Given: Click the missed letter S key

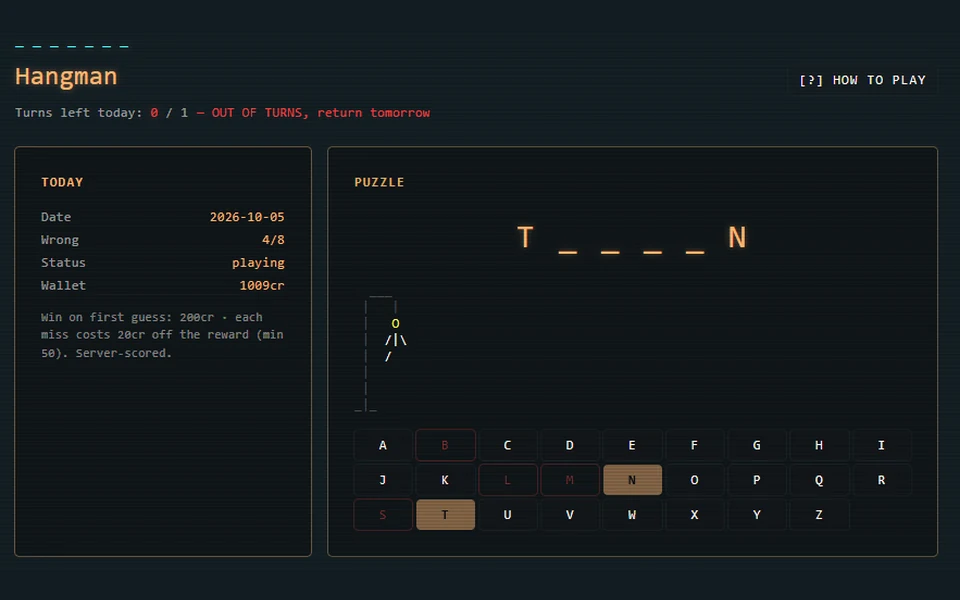Looking at the screenshot, I should tap(383, 515).
